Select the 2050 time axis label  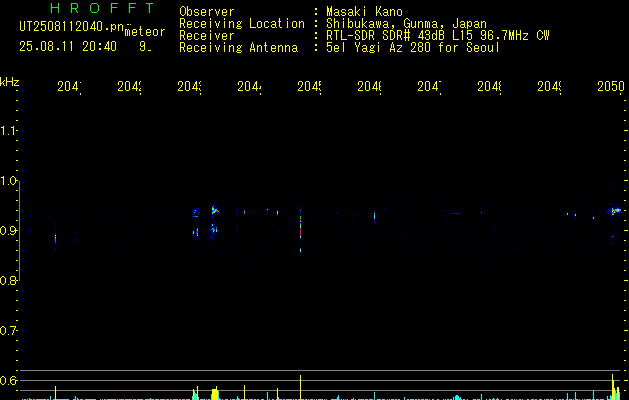click(x=611, y=86)
